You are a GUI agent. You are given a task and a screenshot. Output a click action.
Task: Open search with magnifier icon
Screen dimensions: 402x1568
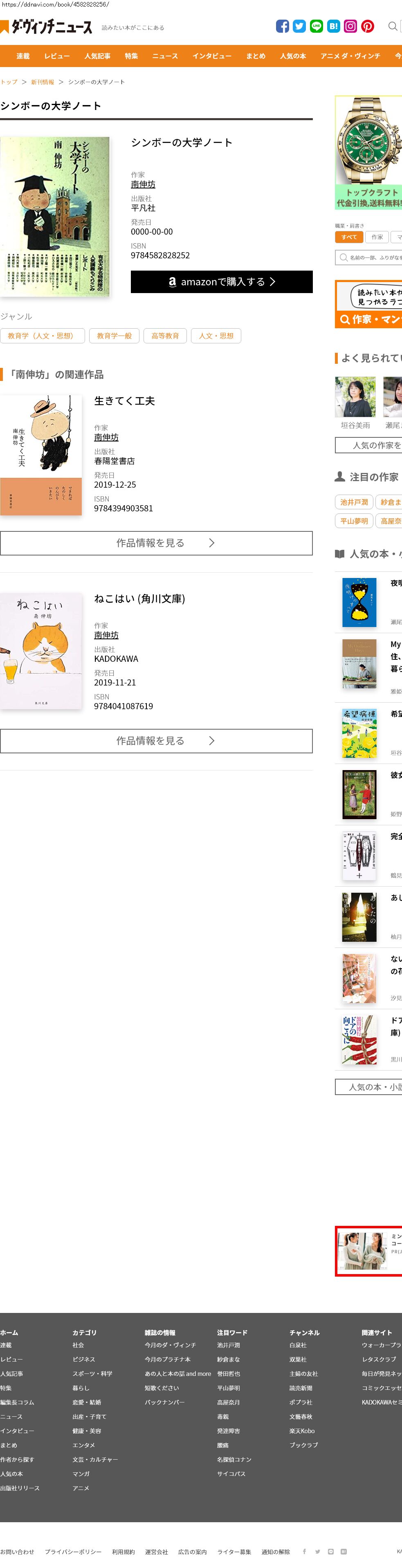[x=393, y=26]
